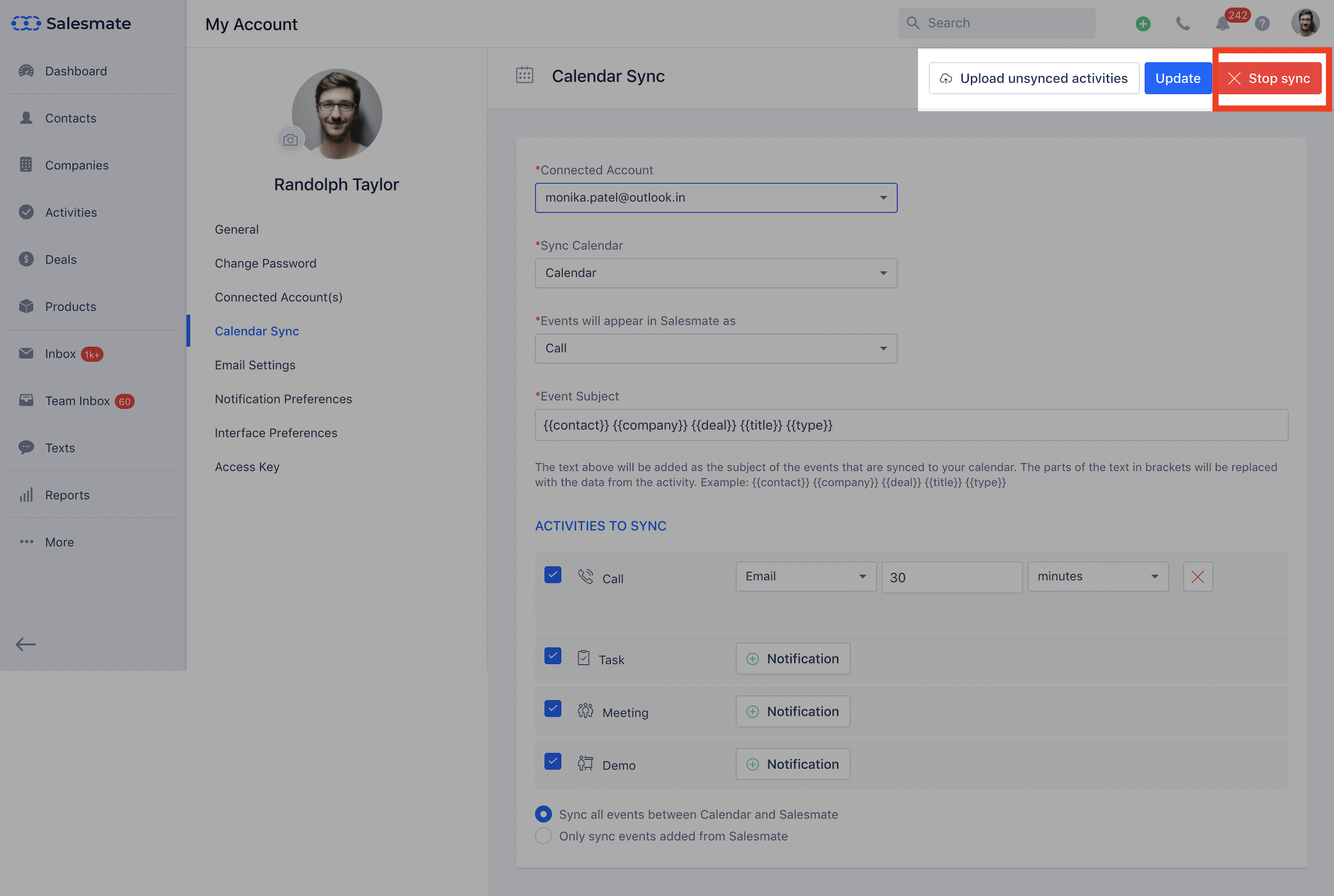This screenshot has height=896, width=1334.
Task: Click the Event Subject text field
Action: (912, 425)
